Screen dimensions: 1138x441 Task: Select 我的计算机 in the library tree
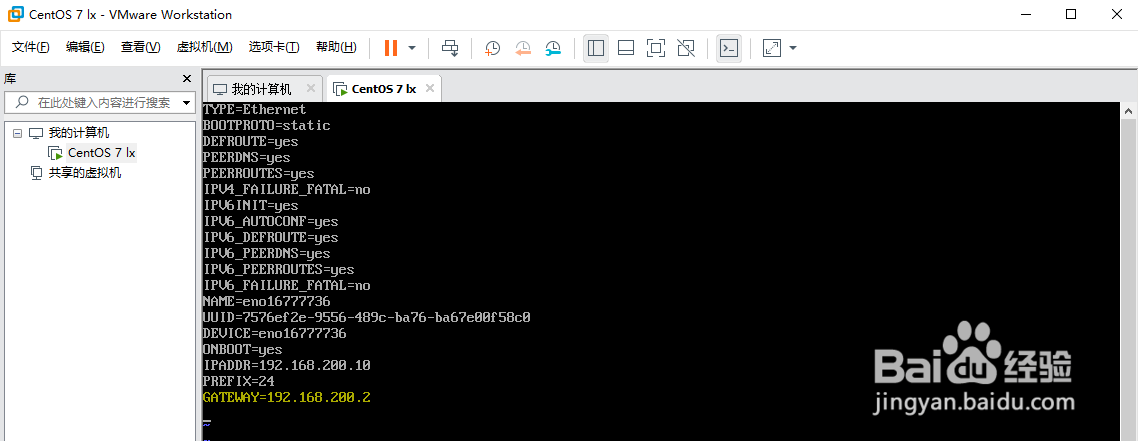78,133
